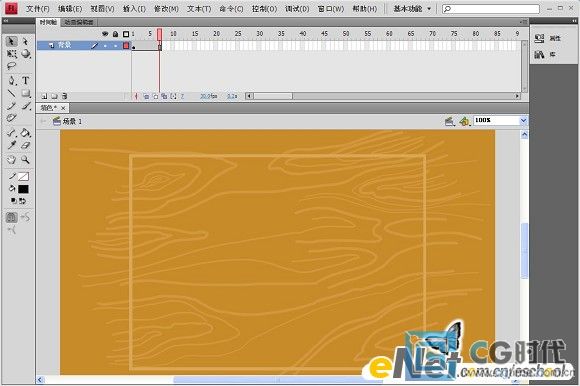Image resolution: width=580 pixels, height=386 pixels.
Task: Open the 修改(M) menu
Action: point(166,9)
